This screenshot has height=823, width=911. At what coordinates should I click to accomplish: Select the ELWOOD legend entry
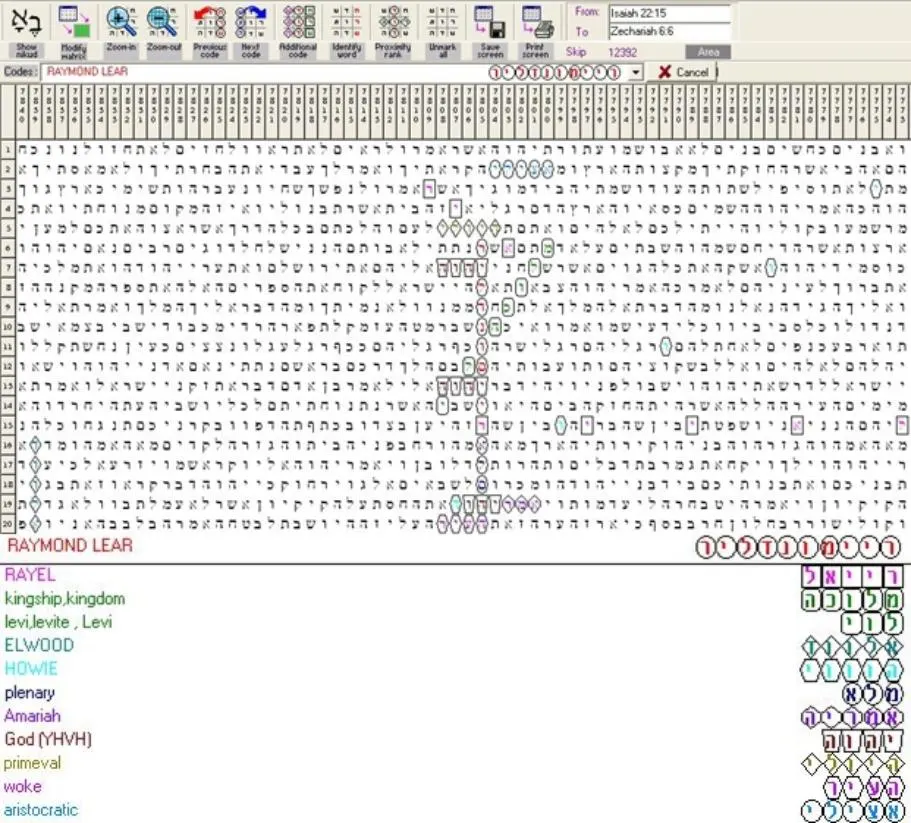[39, 645]
